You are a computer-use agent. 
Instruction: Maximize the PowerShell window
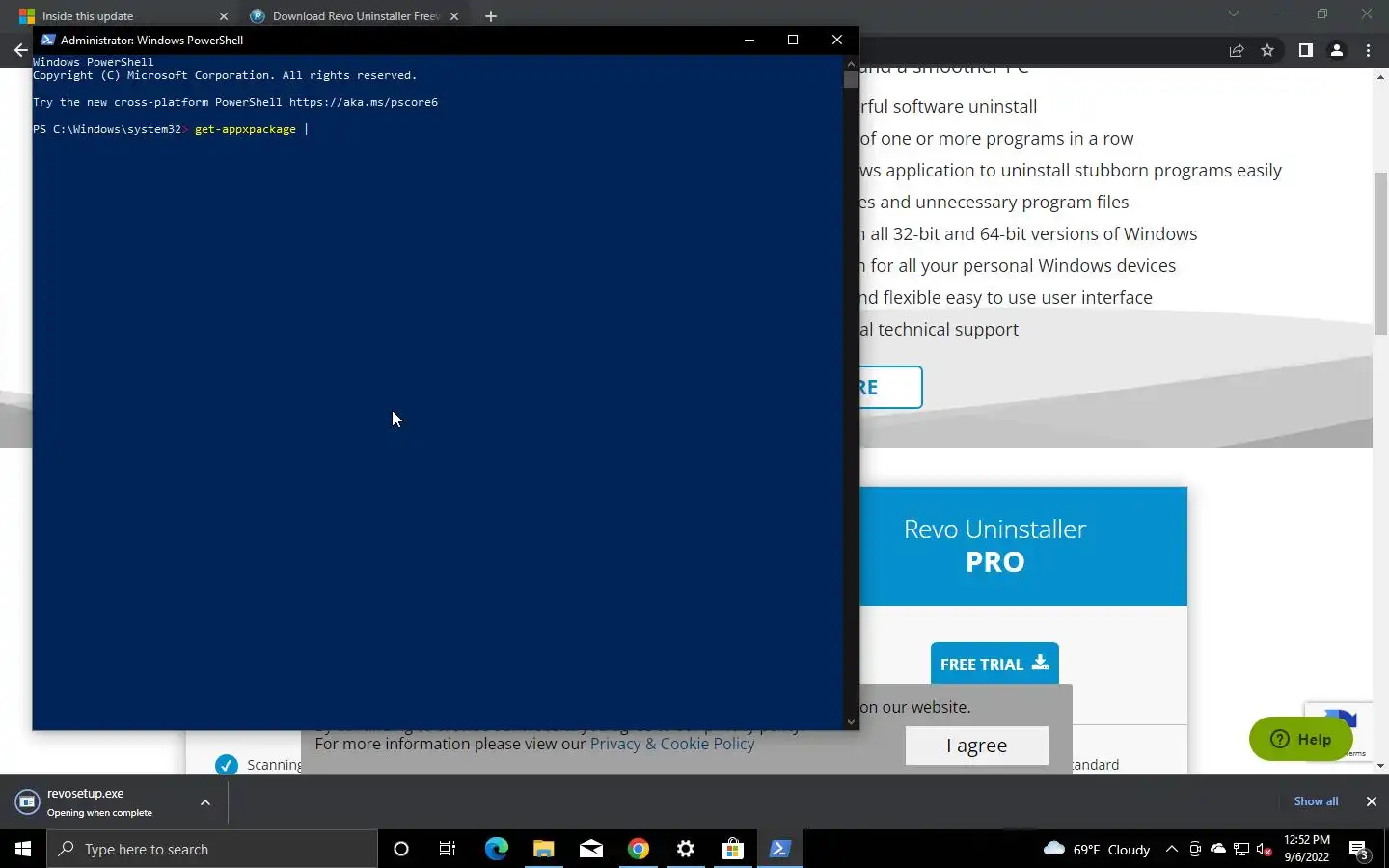click(x=793, y=40)
